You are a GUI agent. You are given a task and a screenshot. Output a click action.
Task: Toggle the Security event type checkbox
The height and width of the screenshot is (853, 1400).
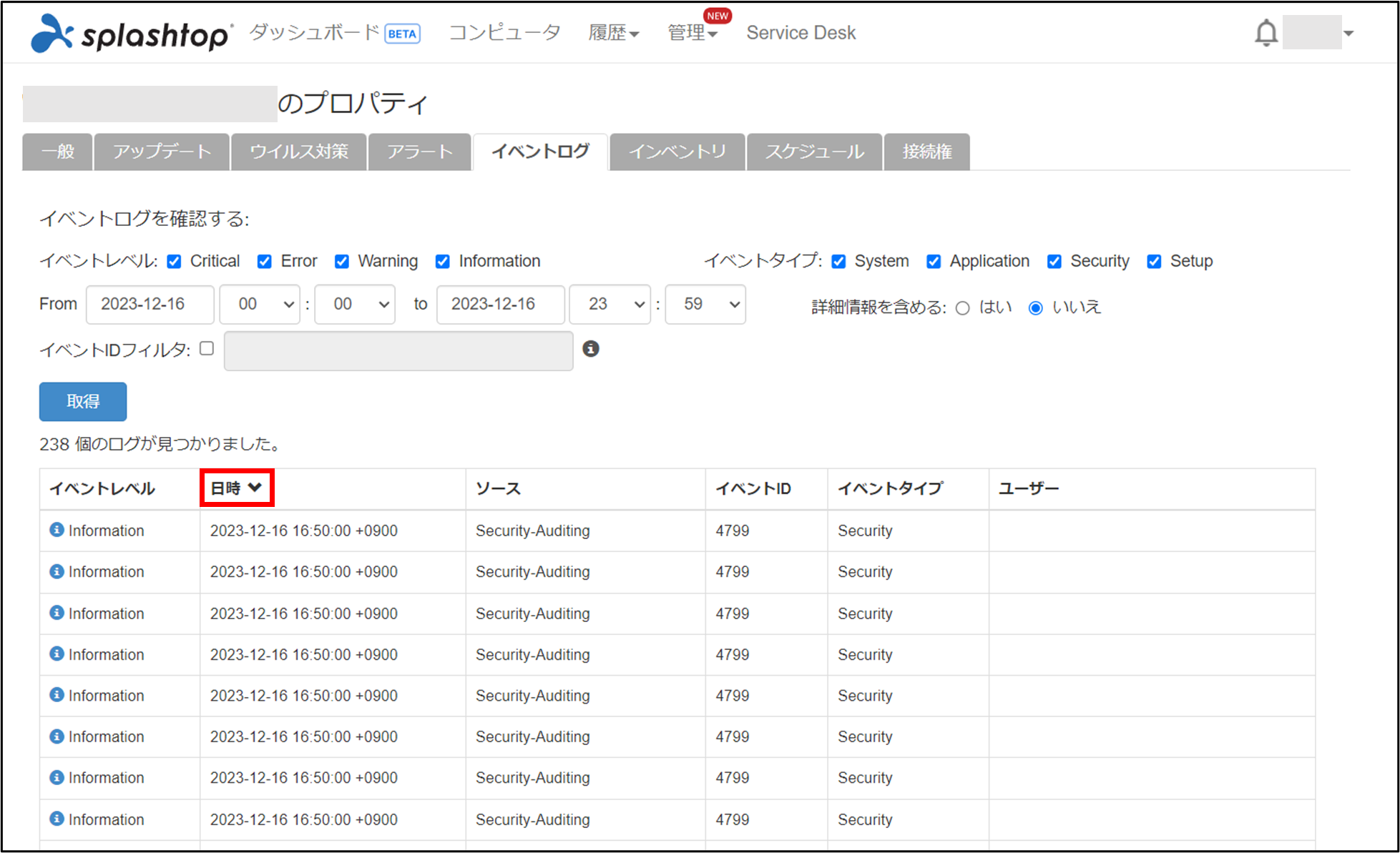click(x=1054, y=262)
